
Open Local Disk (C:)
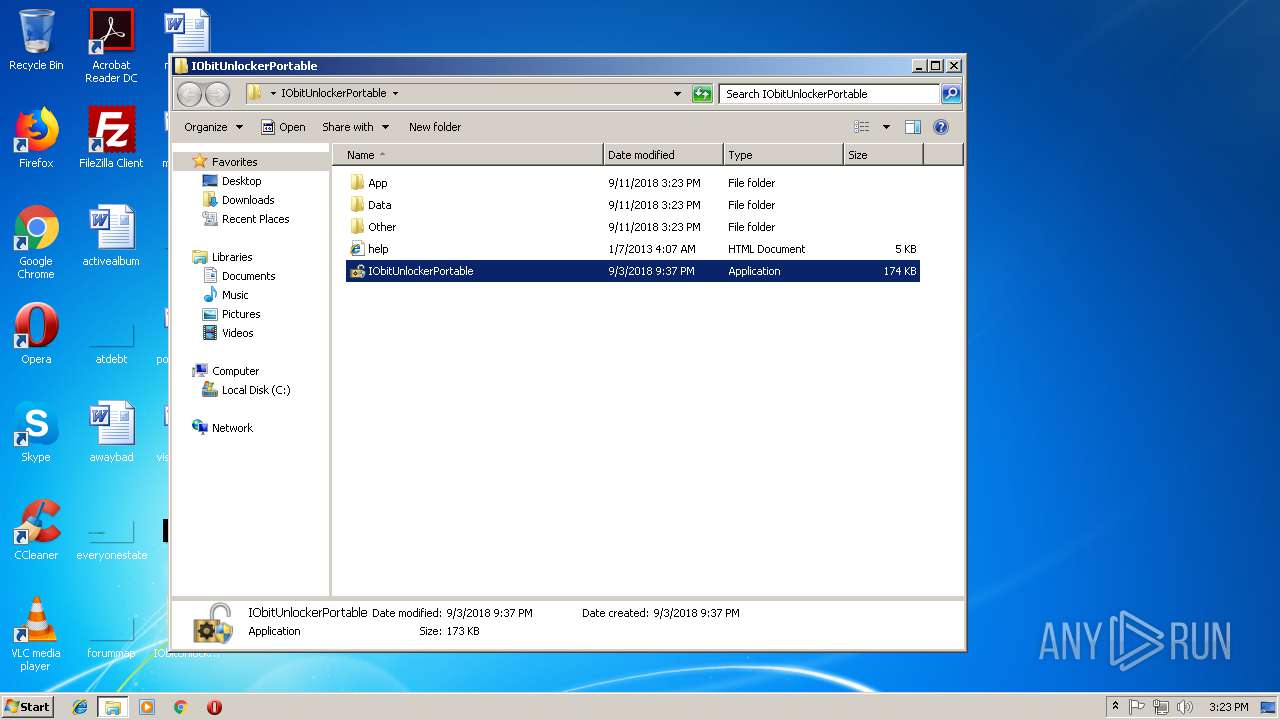point(256,390)
